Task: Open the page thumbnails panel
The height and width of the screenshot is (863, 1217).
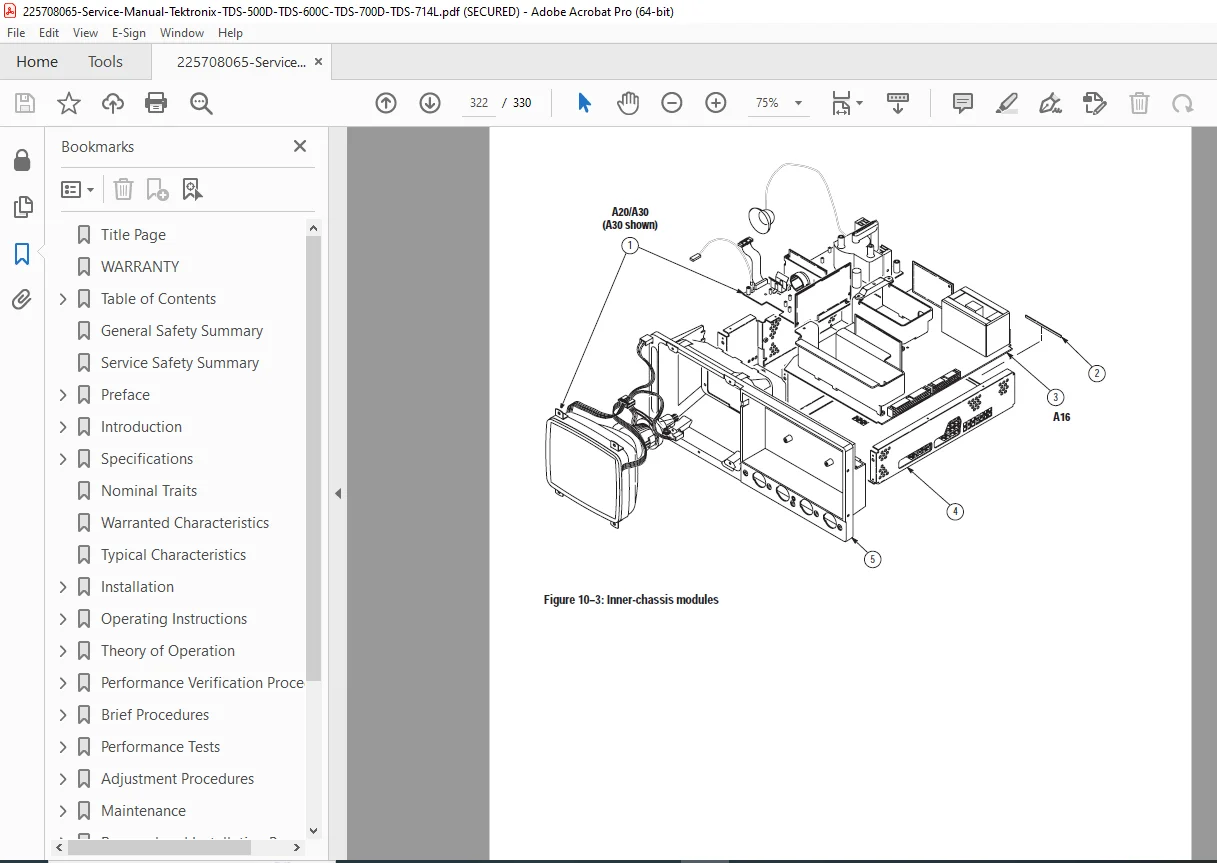Action: 22,207
